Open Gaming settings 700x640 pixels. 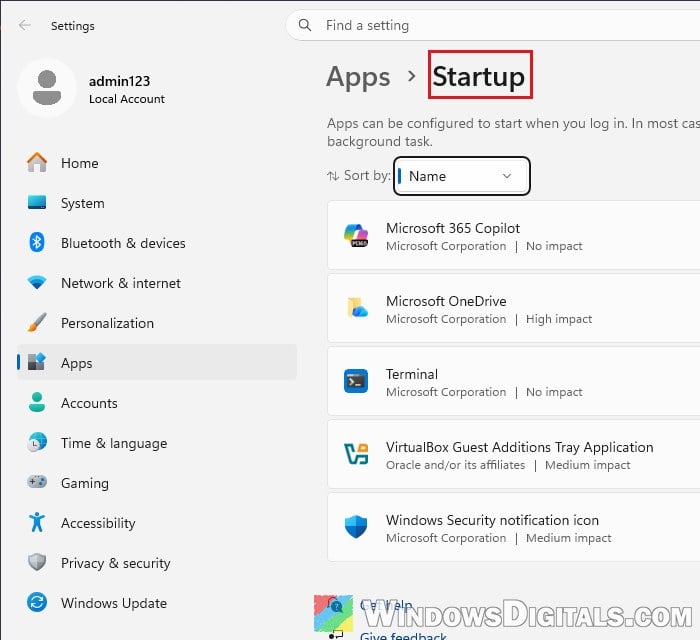point(157,483)
